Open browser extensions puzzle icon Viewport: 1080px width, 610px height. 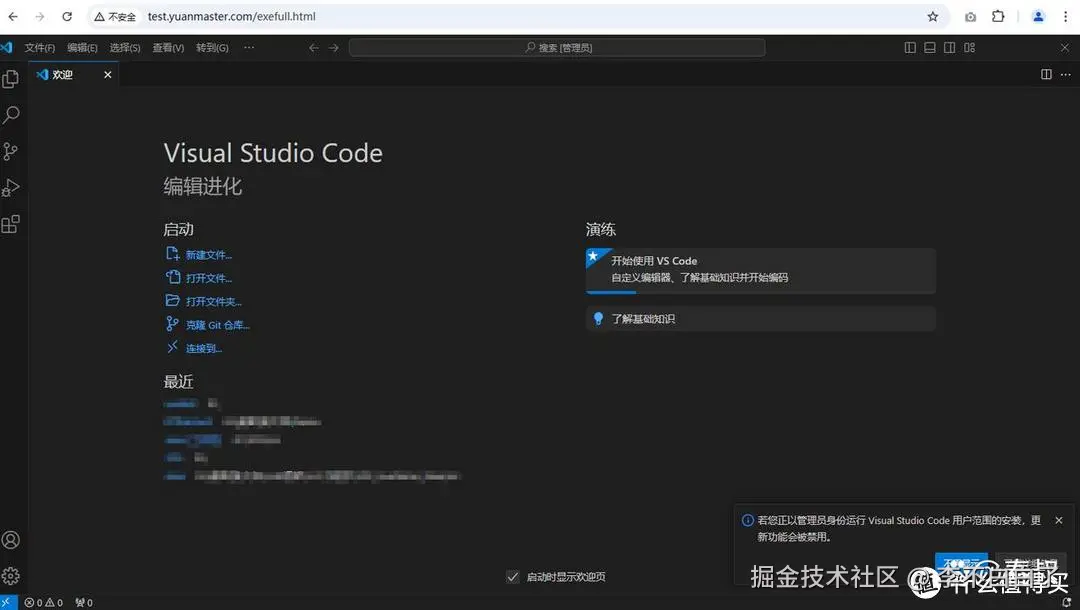tap(998, 17)
